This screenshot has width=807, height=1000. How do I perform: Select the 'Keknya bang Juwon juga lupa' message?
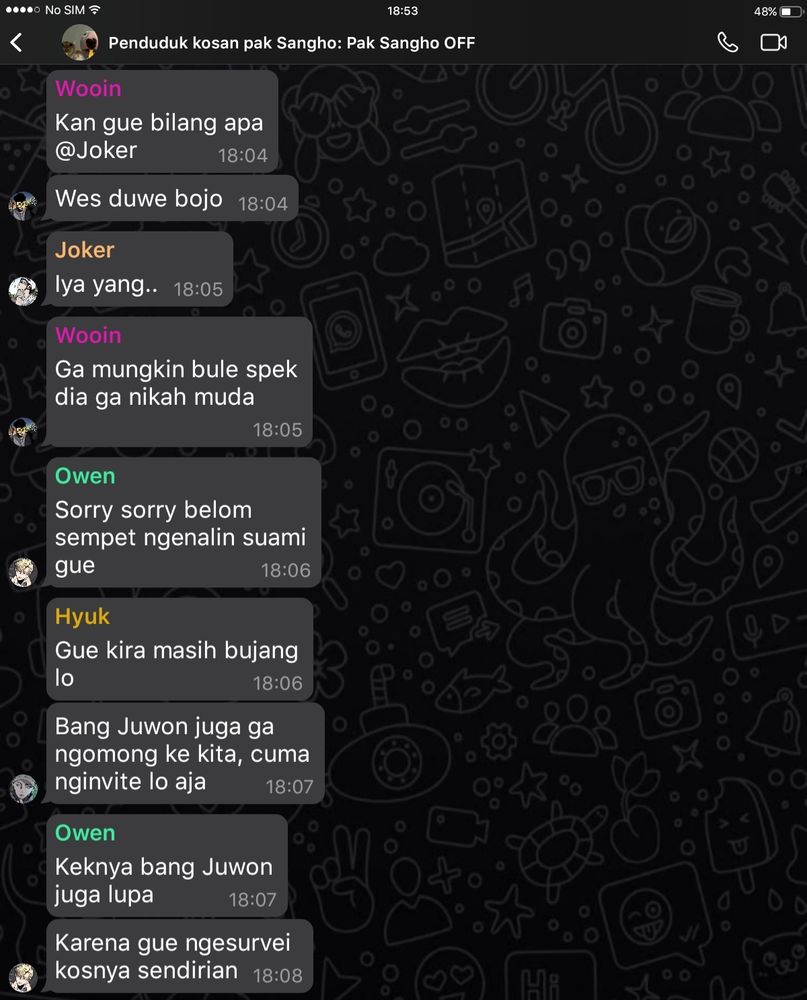click(167, 866)
